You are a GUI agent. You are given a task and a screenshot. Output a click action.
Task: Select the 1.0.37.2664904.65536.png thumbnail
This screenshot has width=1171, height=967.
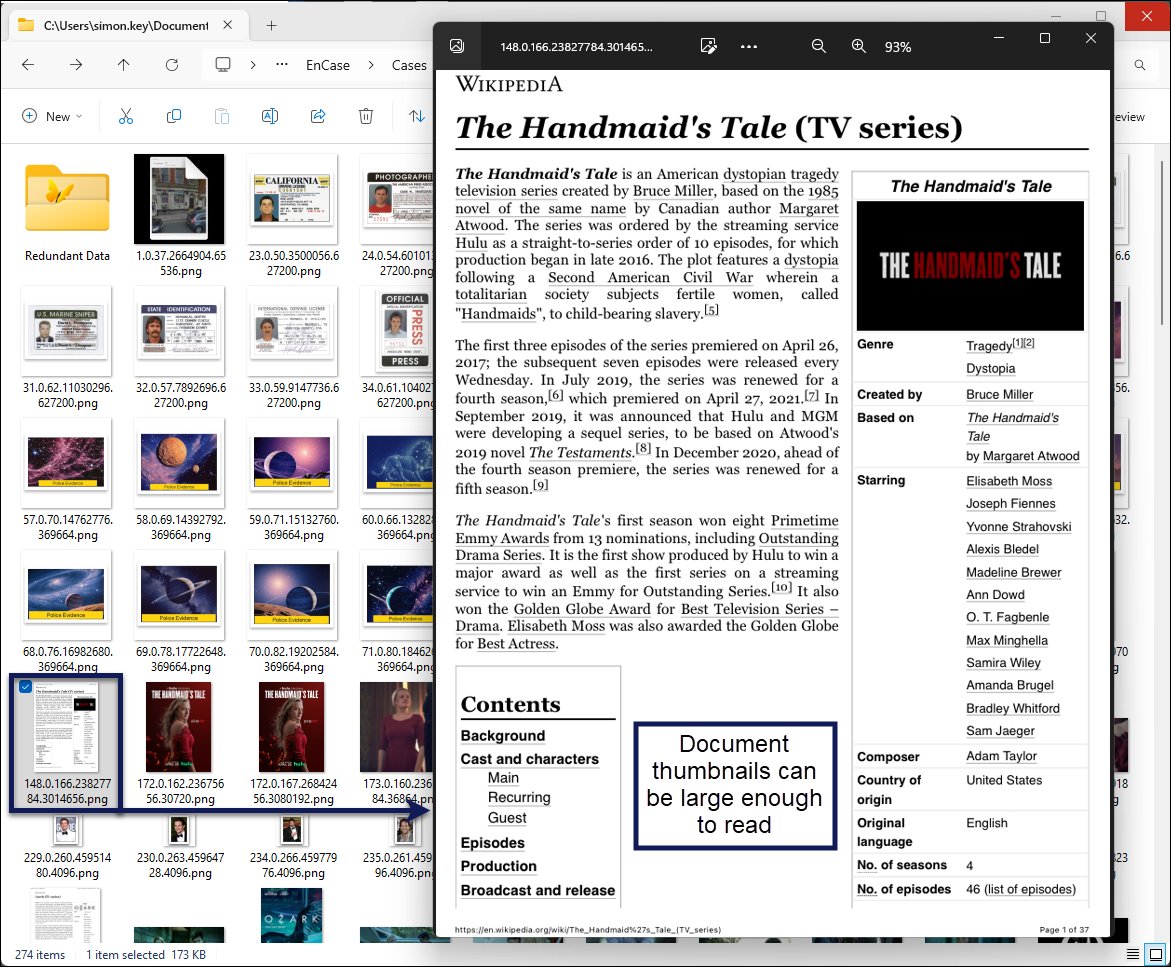[179, 199]
